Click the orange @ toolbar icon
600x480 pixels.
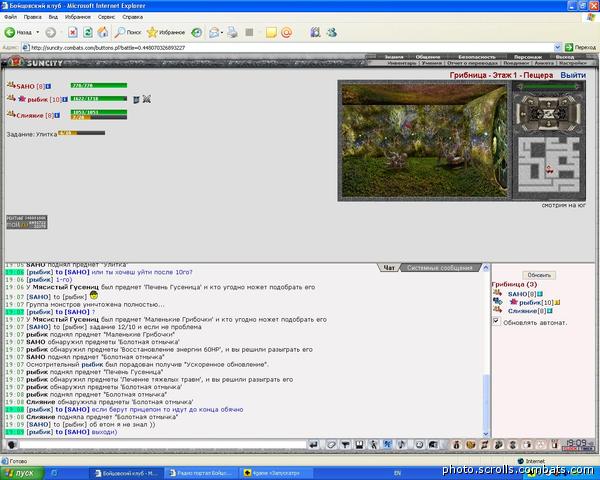pyautogui.click(x=286, y=33)
